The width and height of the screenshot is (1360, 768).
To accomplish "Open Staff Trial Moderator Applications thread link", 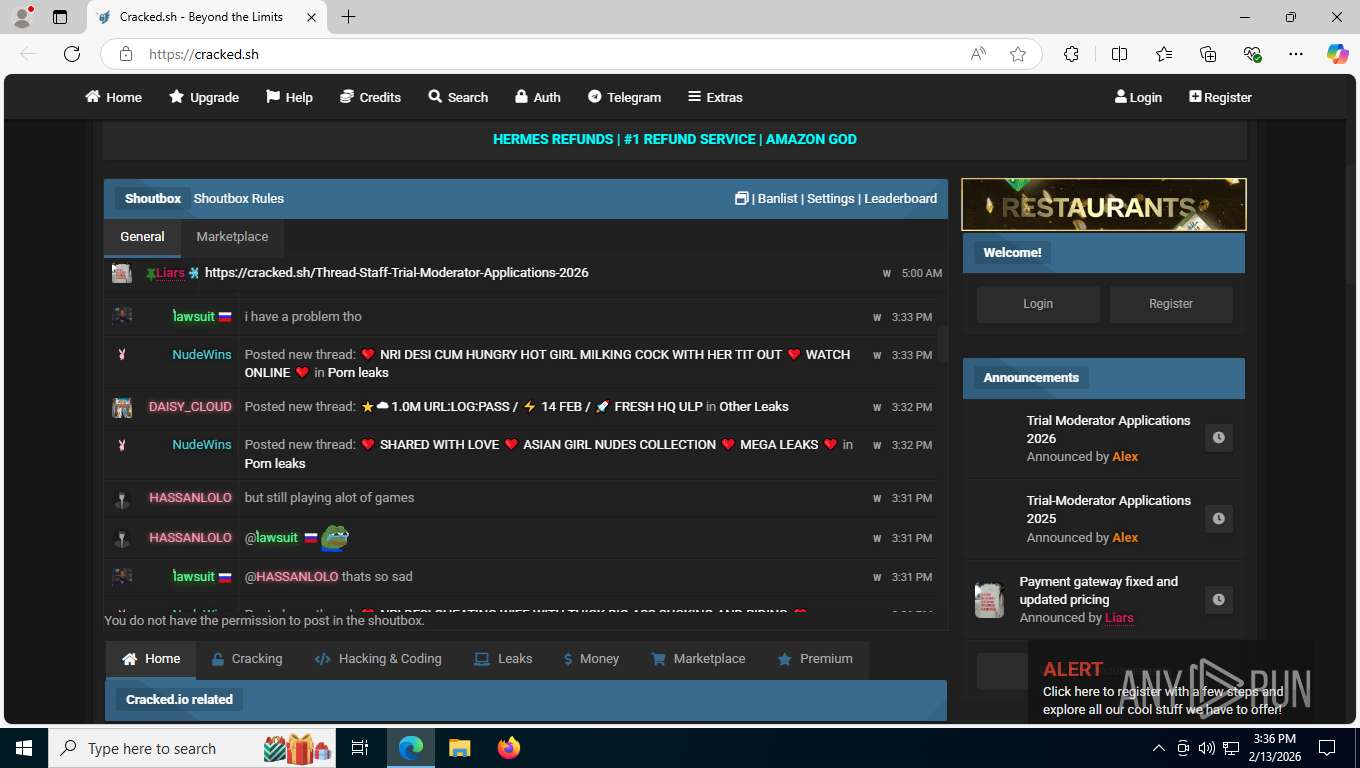I will pyautogui.click(x=397, y=272).
